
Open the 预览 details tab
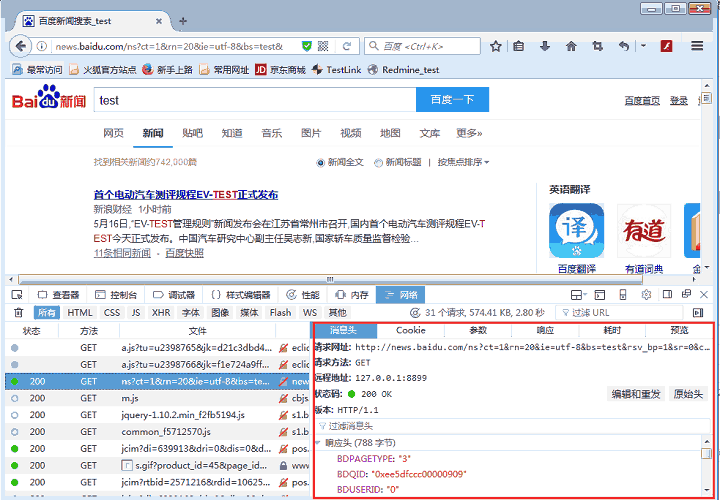pyautogui.click(x=679, y=330)
